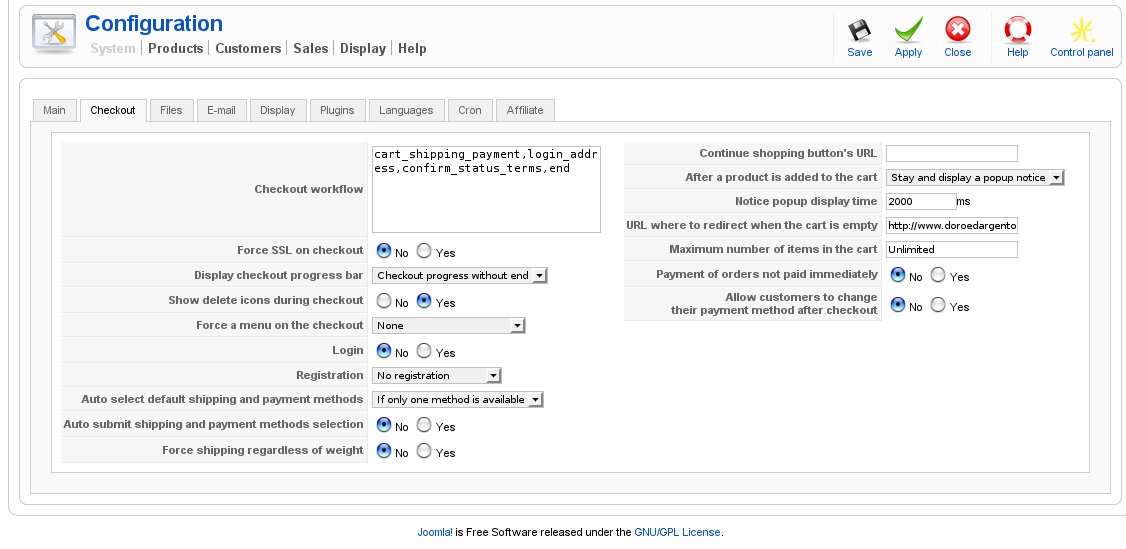Select Yes for Force shipping regardless of weight
Image resolution: width=1126 pixels, height=549 pixels.
(424, 451)
